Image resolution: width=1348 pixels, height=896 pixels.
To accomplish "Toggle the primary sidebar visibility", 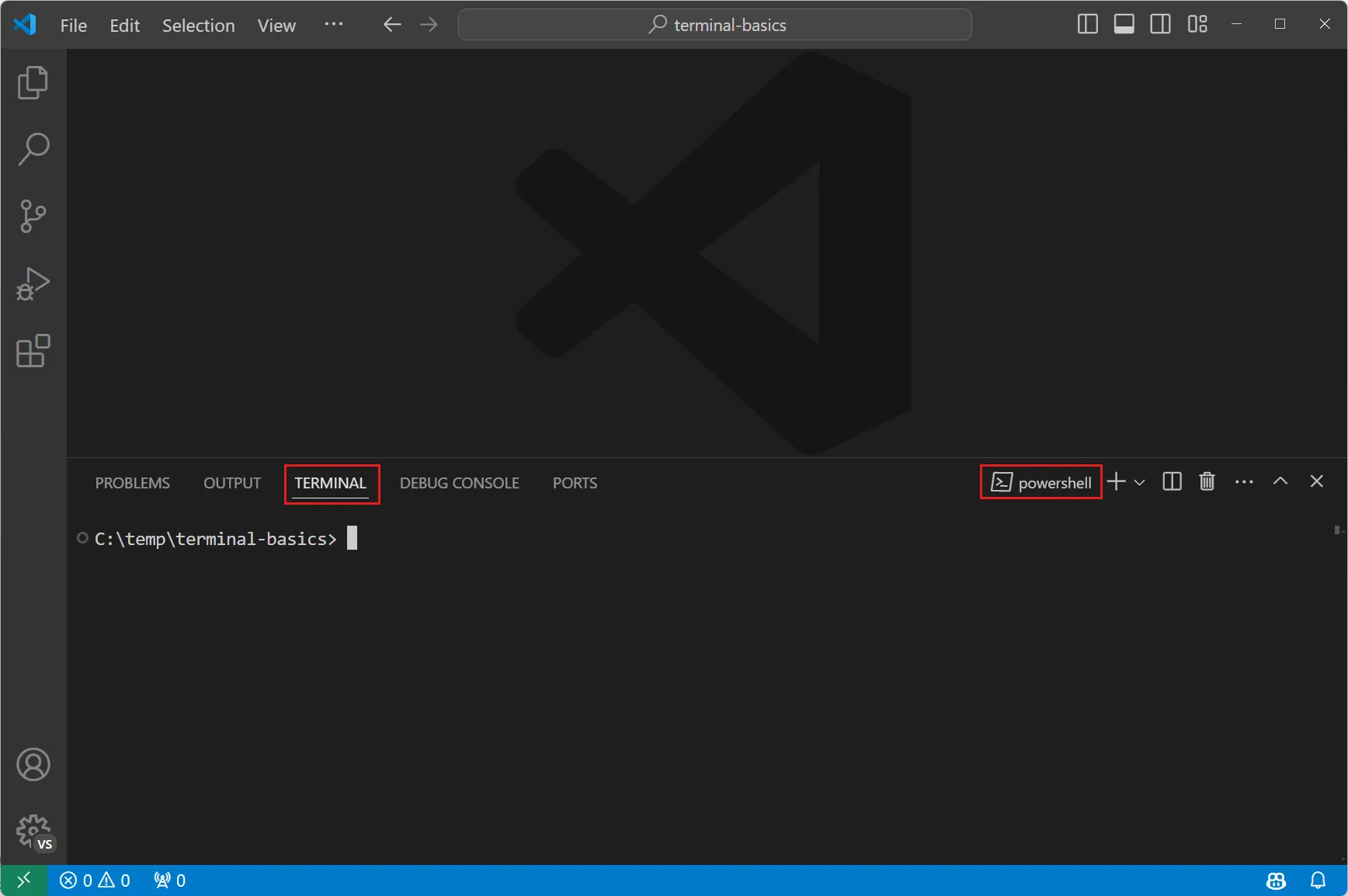I will point(1086,24).
